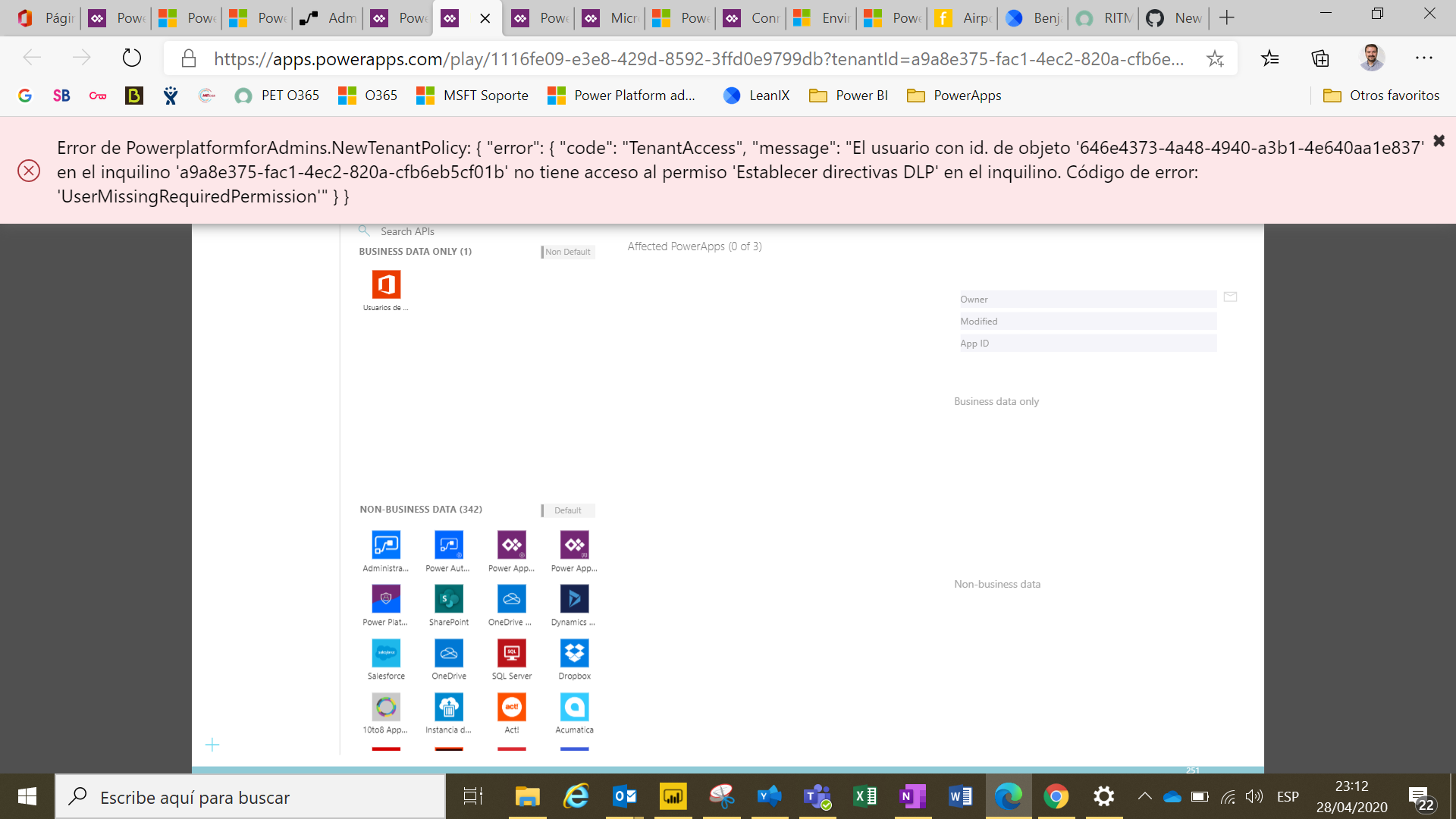The height and width of the screenshot is (819, 1456).
Task: Open the PET O365 bookmark
Action: [x=277, y=96]
